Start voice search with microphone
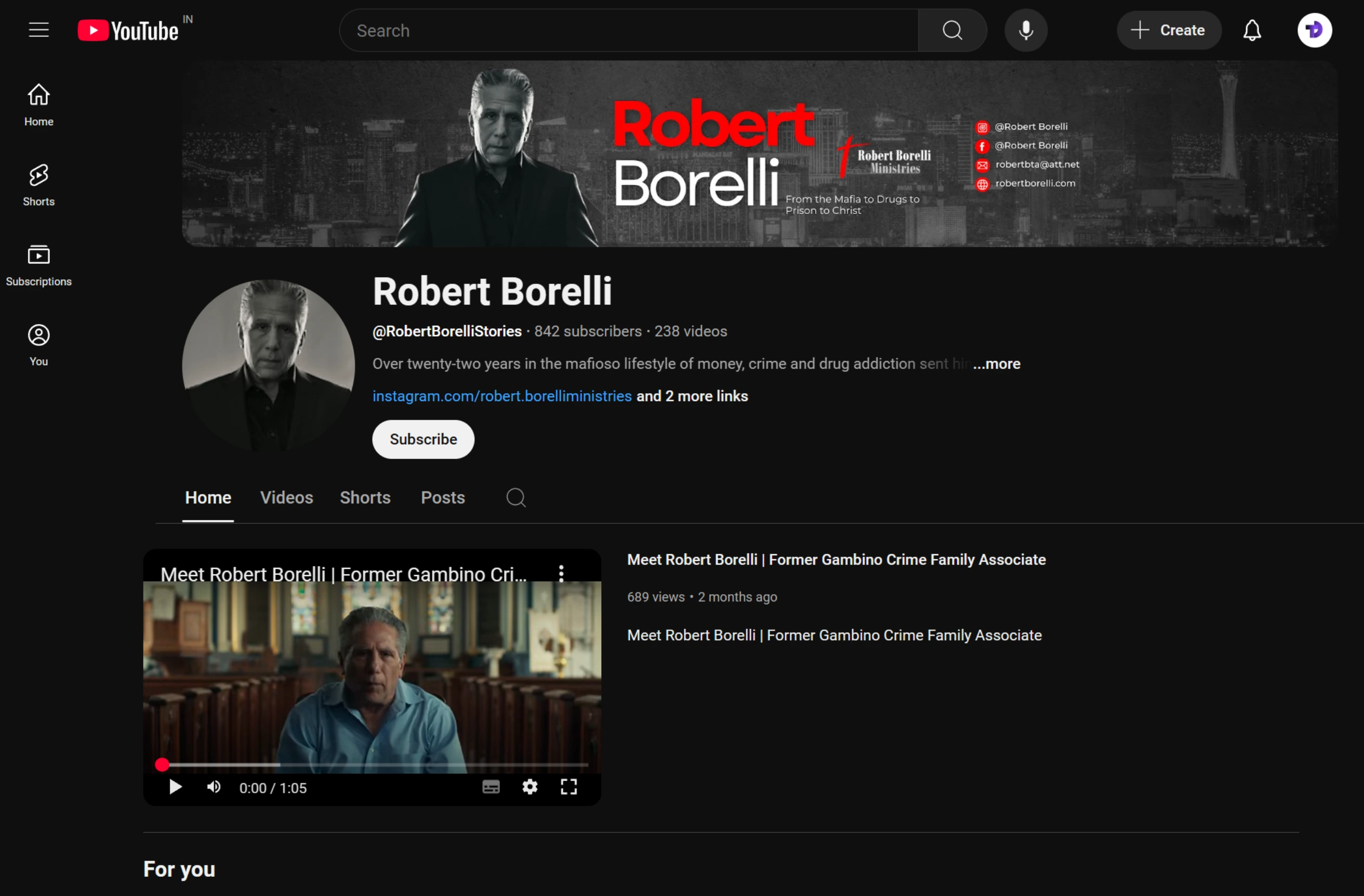 tap(1026, 30)
